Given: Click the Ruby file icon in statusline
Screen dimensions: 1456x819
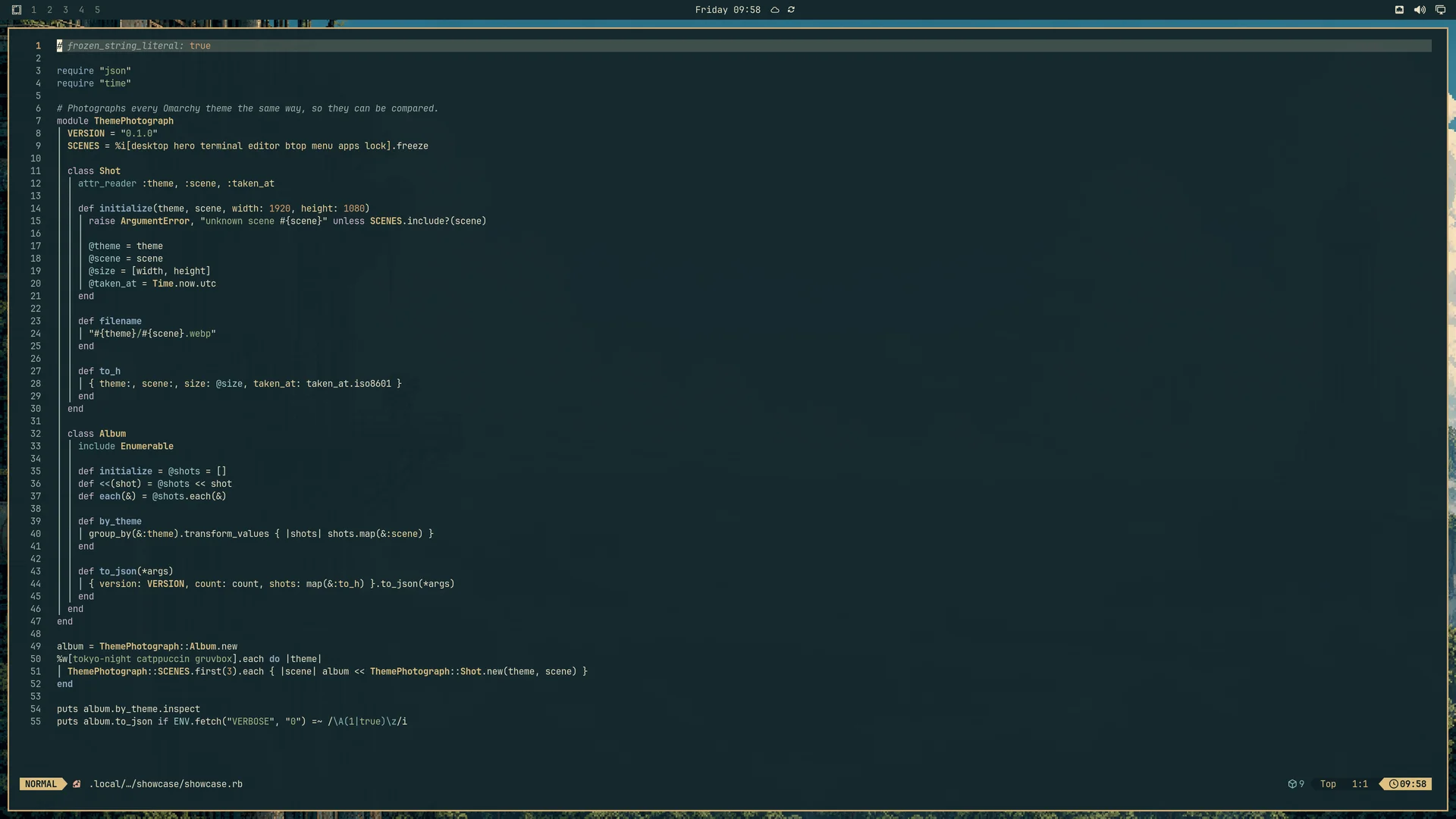Looking at the screenshot, I should click(77, 784).
